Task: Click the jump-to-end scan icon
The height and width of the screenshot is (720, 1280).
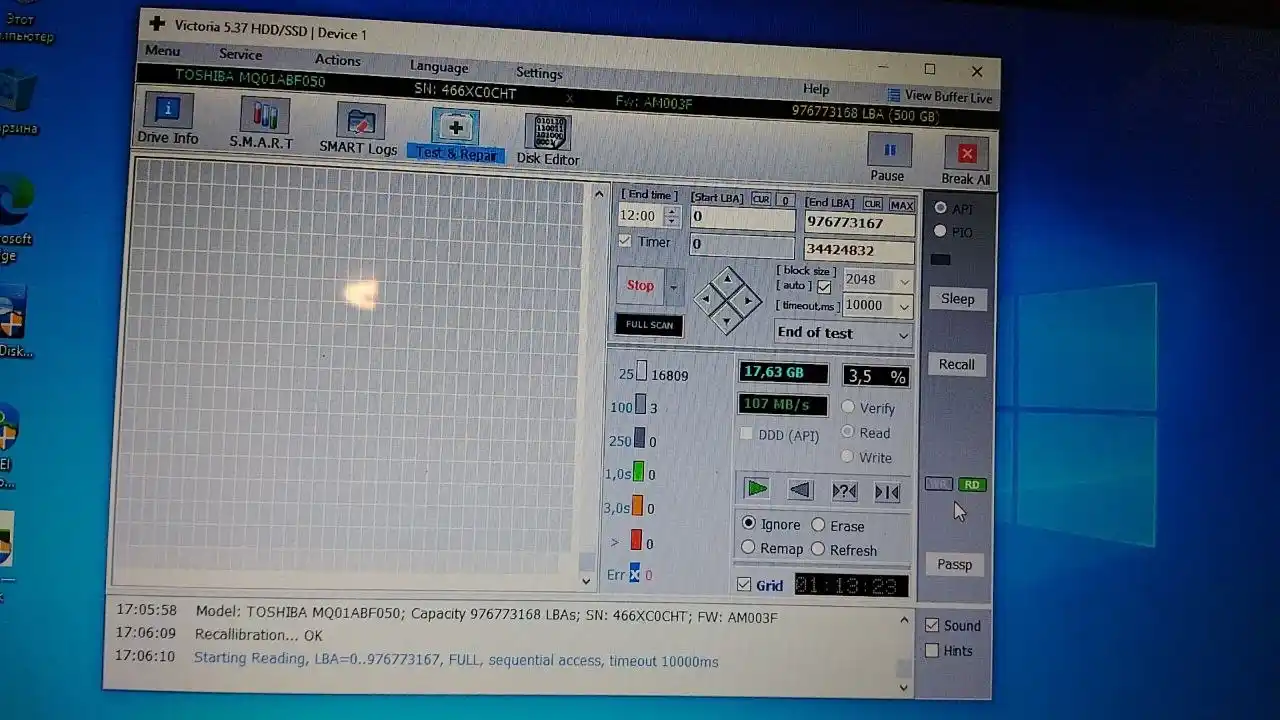Action: pos(887,491)
